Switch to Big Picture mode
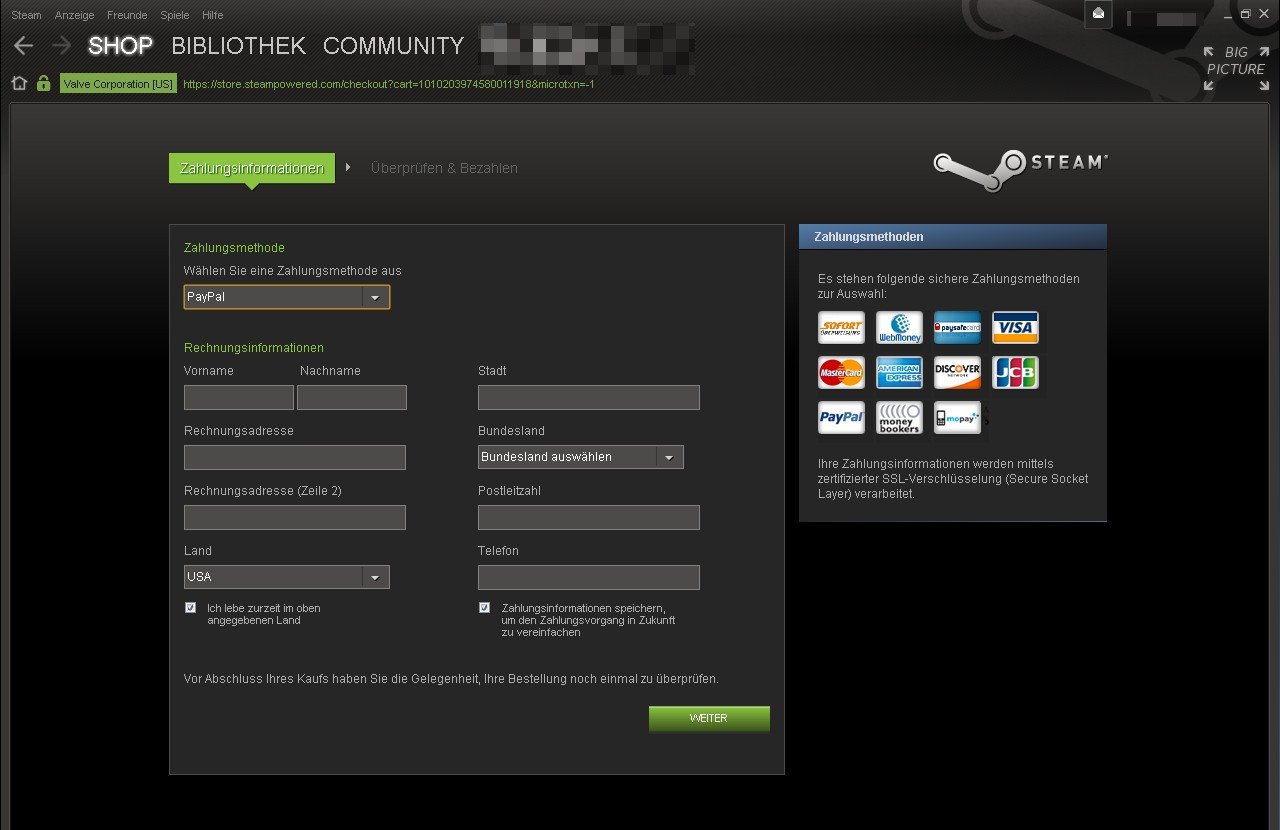Image resolution: width=1280 pixels, height=830 pixels. [1235, 69]
